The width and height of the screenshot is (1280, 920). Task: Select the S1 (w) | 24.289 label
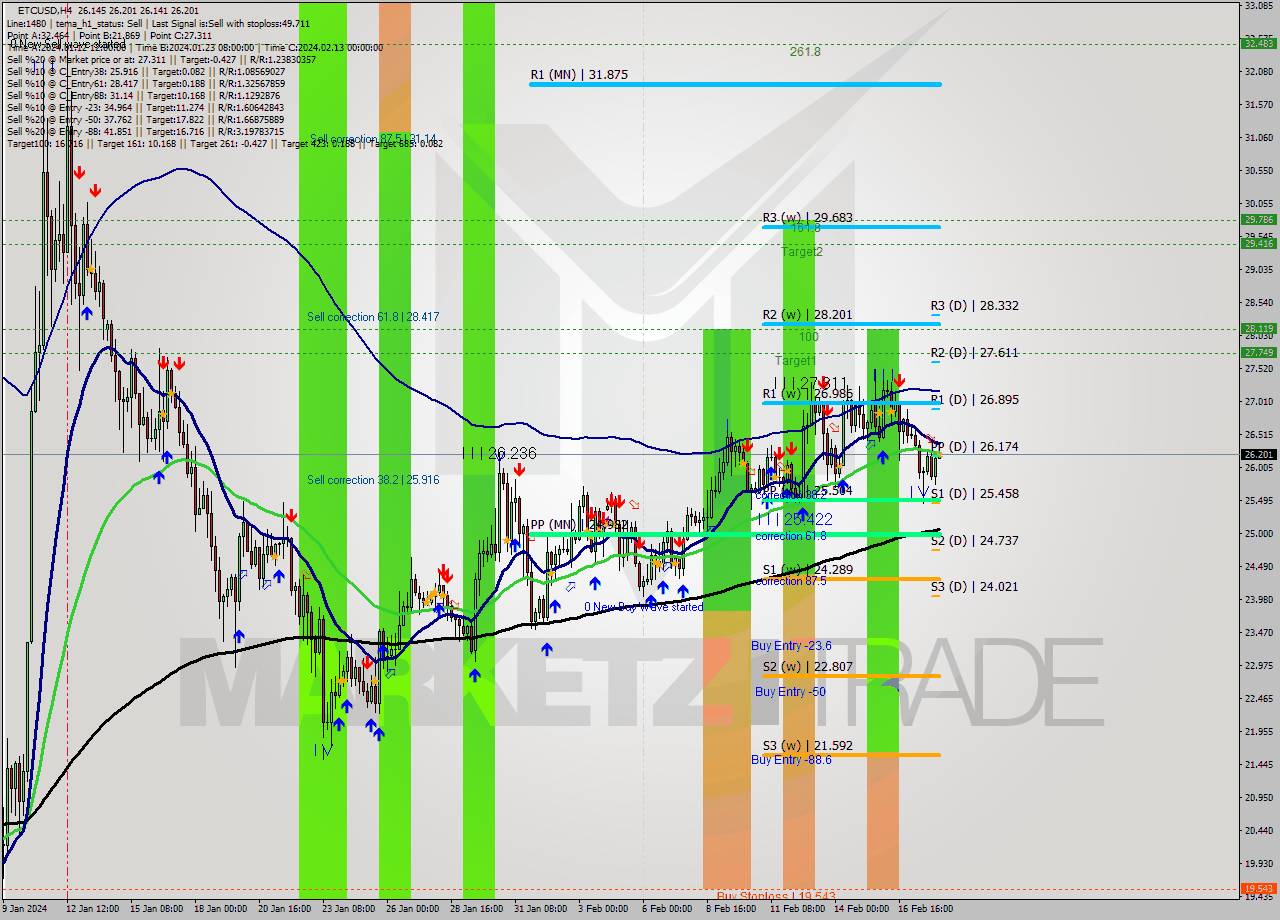[x=807, y=569]
